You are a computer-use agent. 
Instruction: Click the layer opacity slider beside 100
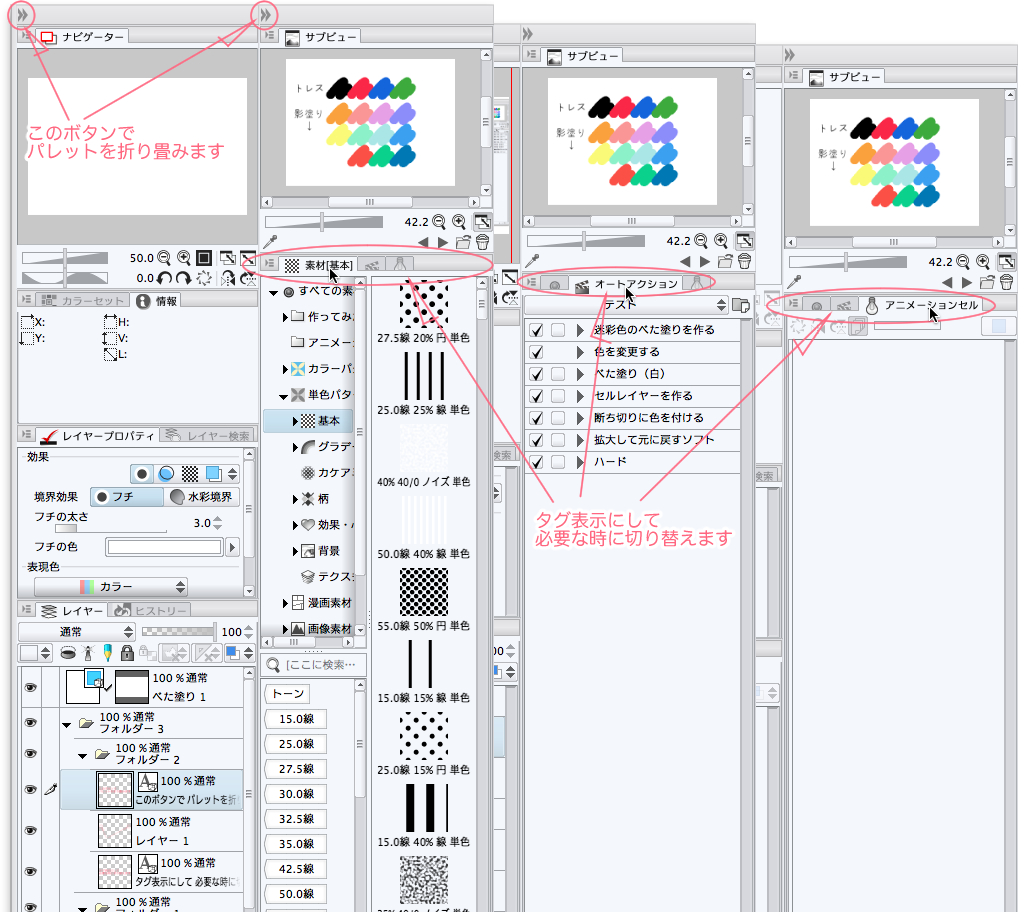click(x=178, y=632)
